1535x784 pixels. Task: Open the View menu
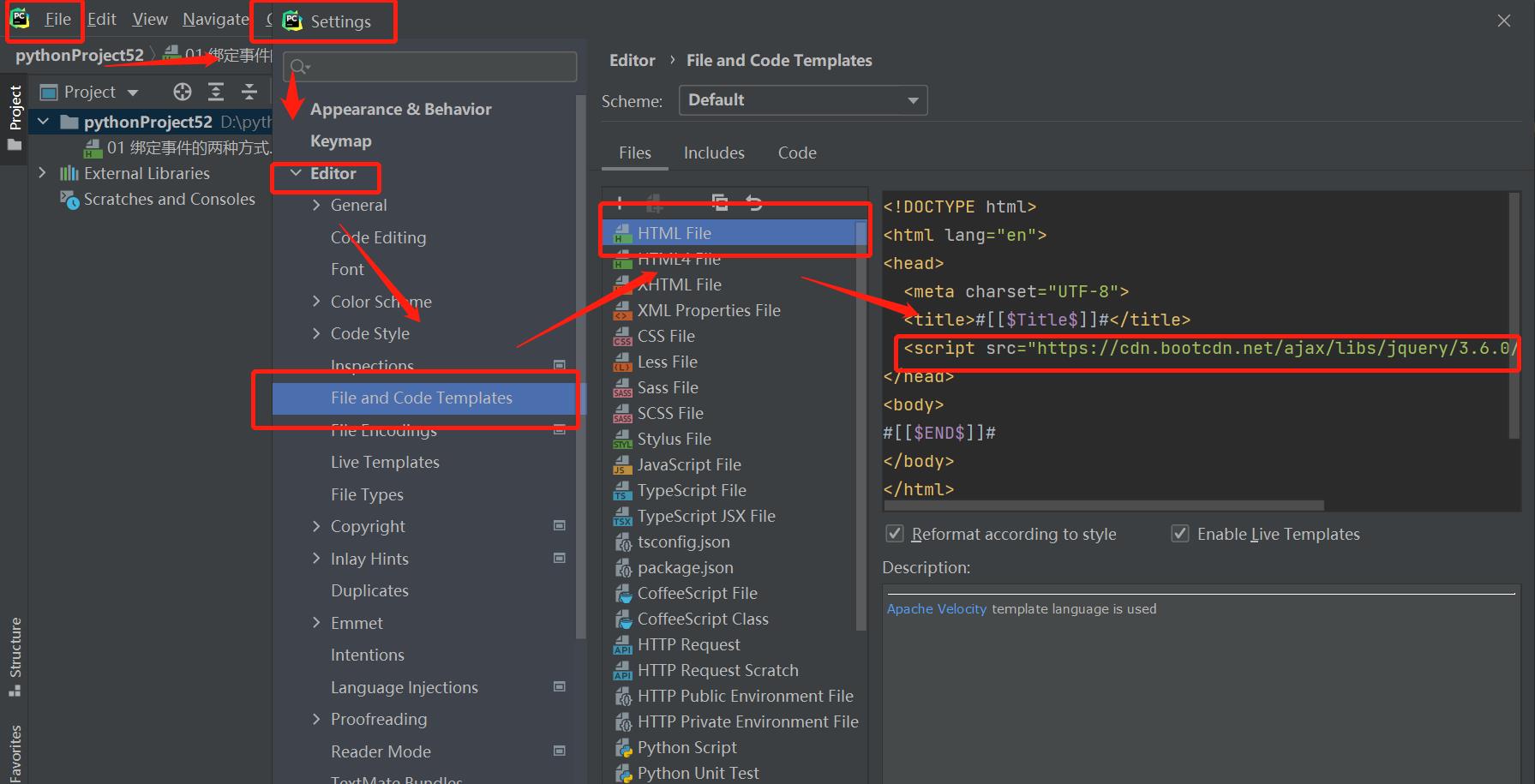(150, 19)
